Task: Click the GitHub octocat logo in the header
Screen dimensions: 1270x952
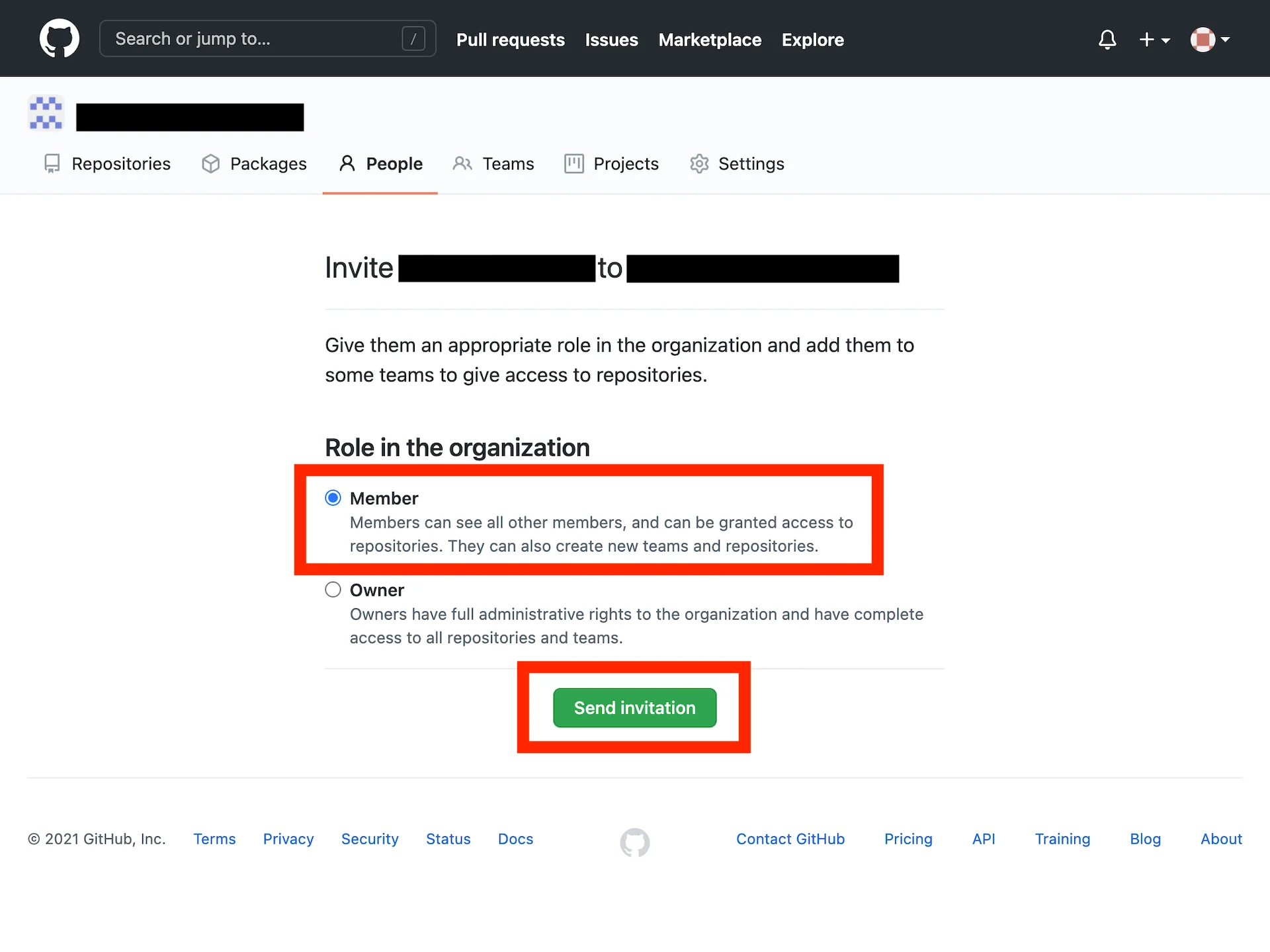Action: click(x=60, y=38)
